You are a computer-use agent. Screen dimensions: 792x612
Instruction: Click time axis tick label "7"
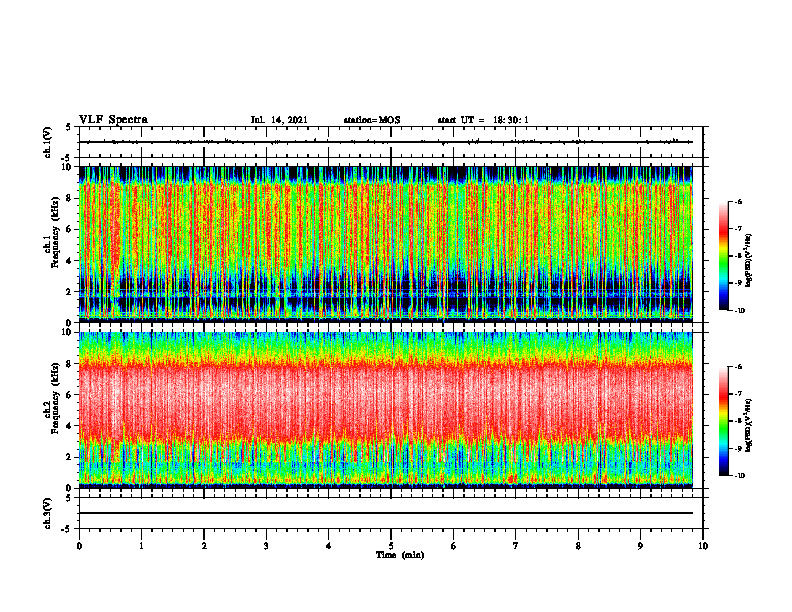(516, 546)
